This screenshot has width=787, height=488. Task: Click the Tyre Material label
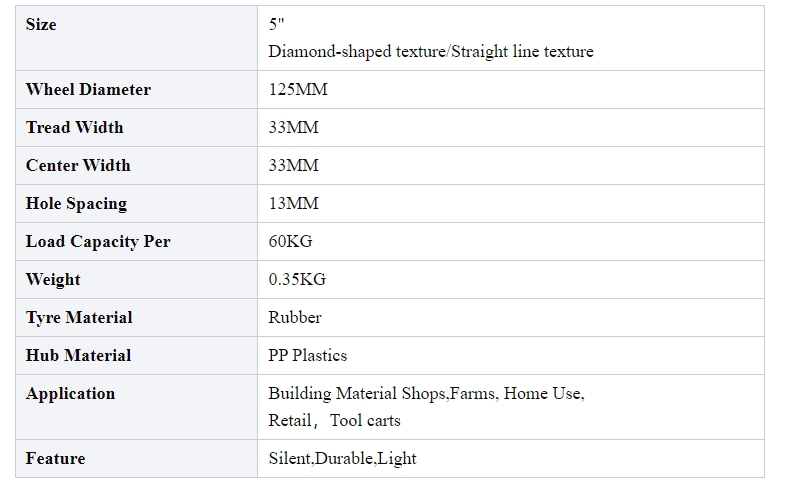pyautogui.click(x=79, y=318)
